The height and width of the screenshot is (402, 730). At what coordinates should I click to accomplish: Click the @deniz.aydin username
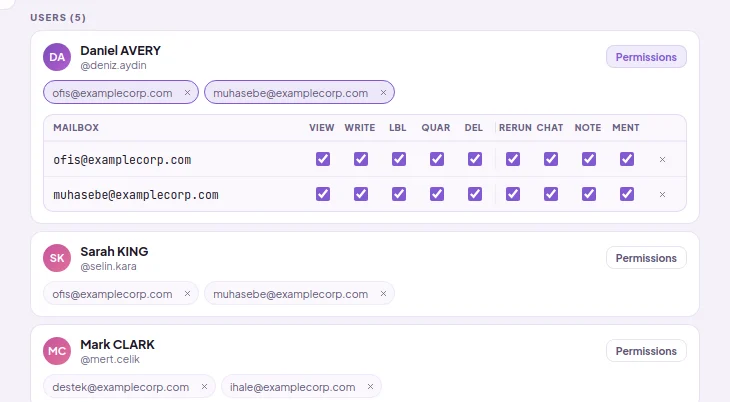(113, 65)
